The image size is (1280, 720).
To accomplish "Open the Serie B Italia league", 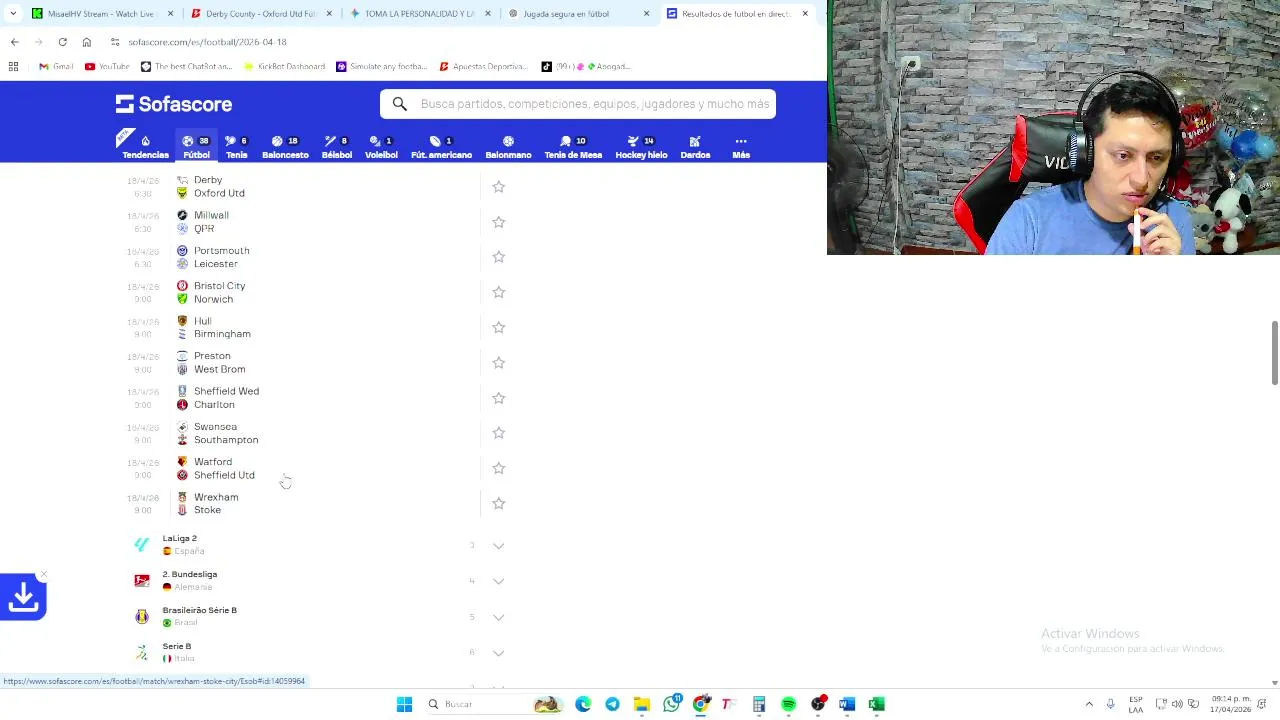I will [x=177, y=646].
